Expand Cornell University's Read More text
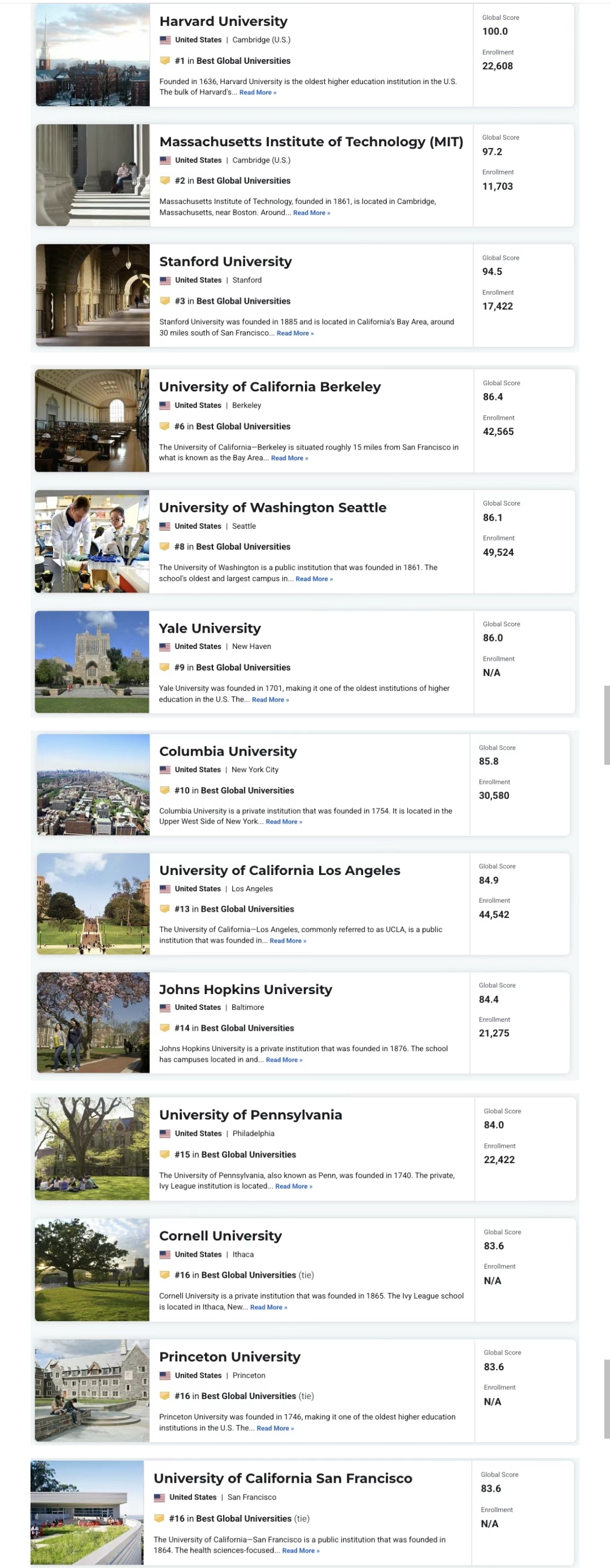The width and height of the screenshot is (610, 1568). point(268,1307)
